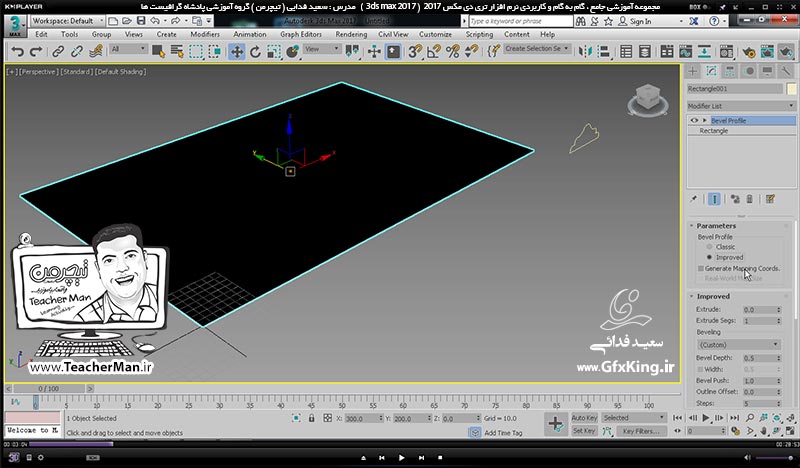Click the Align tool icon

(604, 52)
